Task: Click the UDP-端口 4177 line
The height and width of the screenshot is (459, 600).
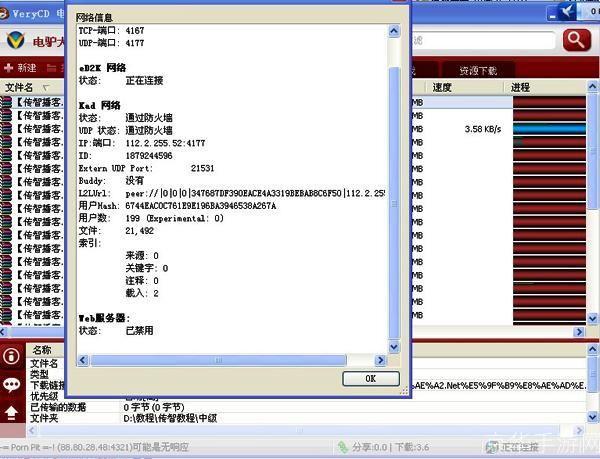Action: point(111,43)
